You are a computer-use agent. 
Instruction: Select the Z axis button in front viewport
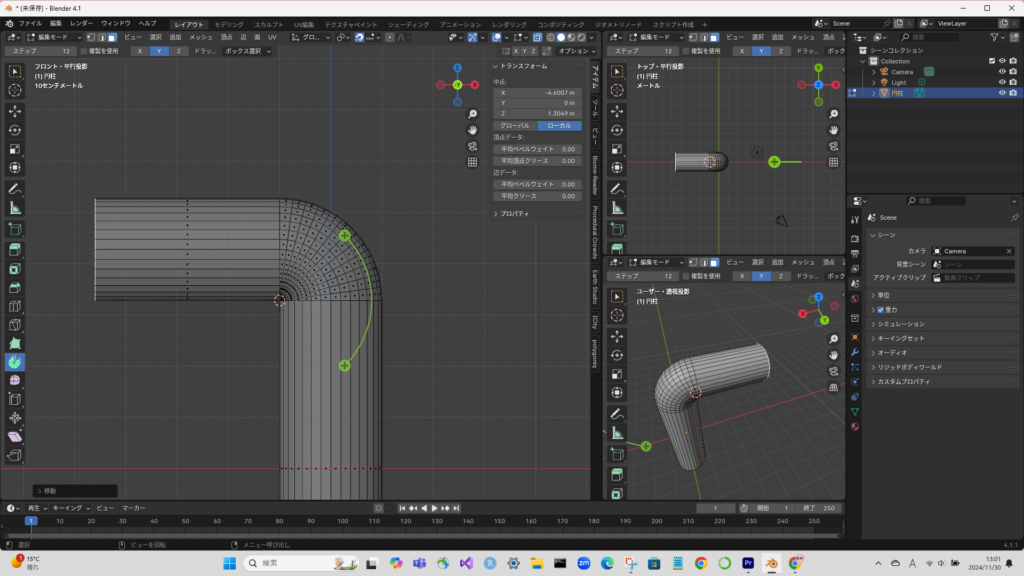pos(178,50)
